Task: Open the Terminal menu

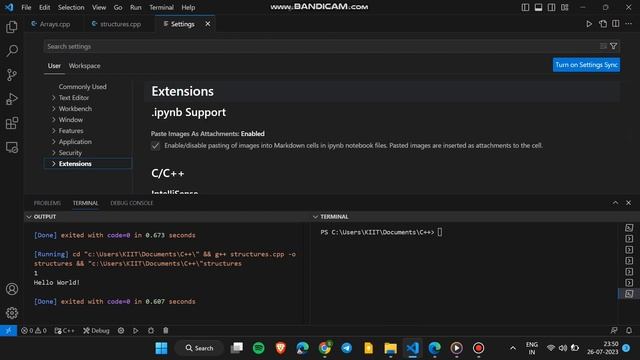Action: tap(161, 7)
